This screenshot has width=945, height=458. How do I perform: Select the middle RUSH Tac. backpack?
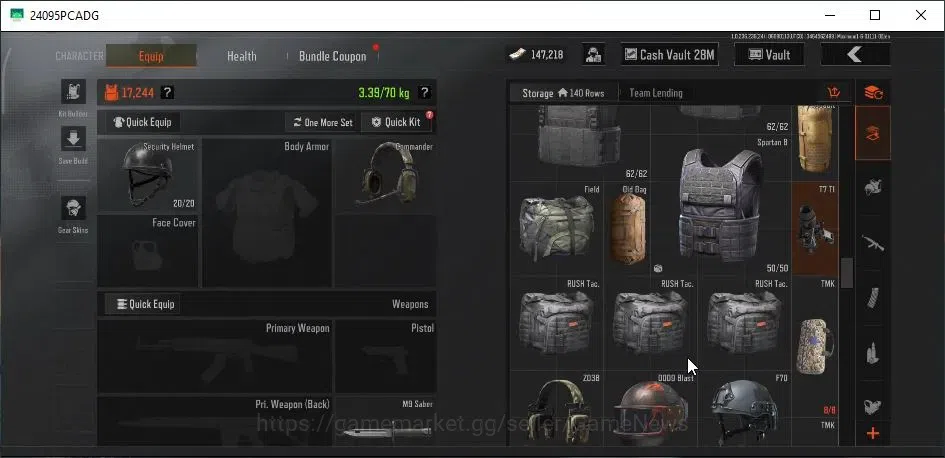coord(651,323)
